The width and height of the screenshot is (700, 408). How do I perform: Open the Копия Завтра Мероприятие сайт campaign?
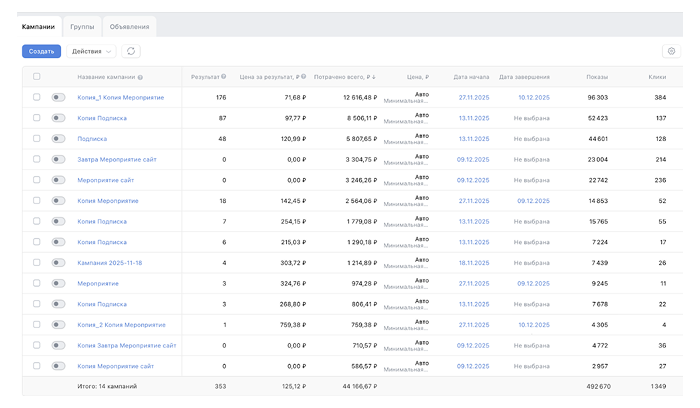(x=126, y=346)
